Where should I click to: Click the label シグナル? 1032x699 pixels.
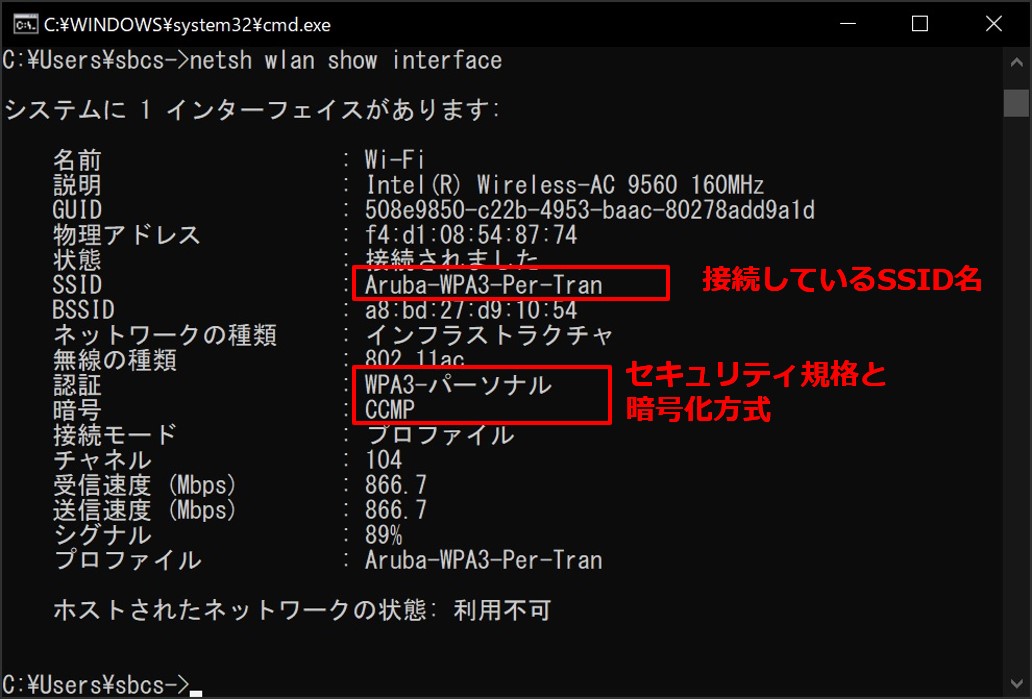click(x=103, y=535)
